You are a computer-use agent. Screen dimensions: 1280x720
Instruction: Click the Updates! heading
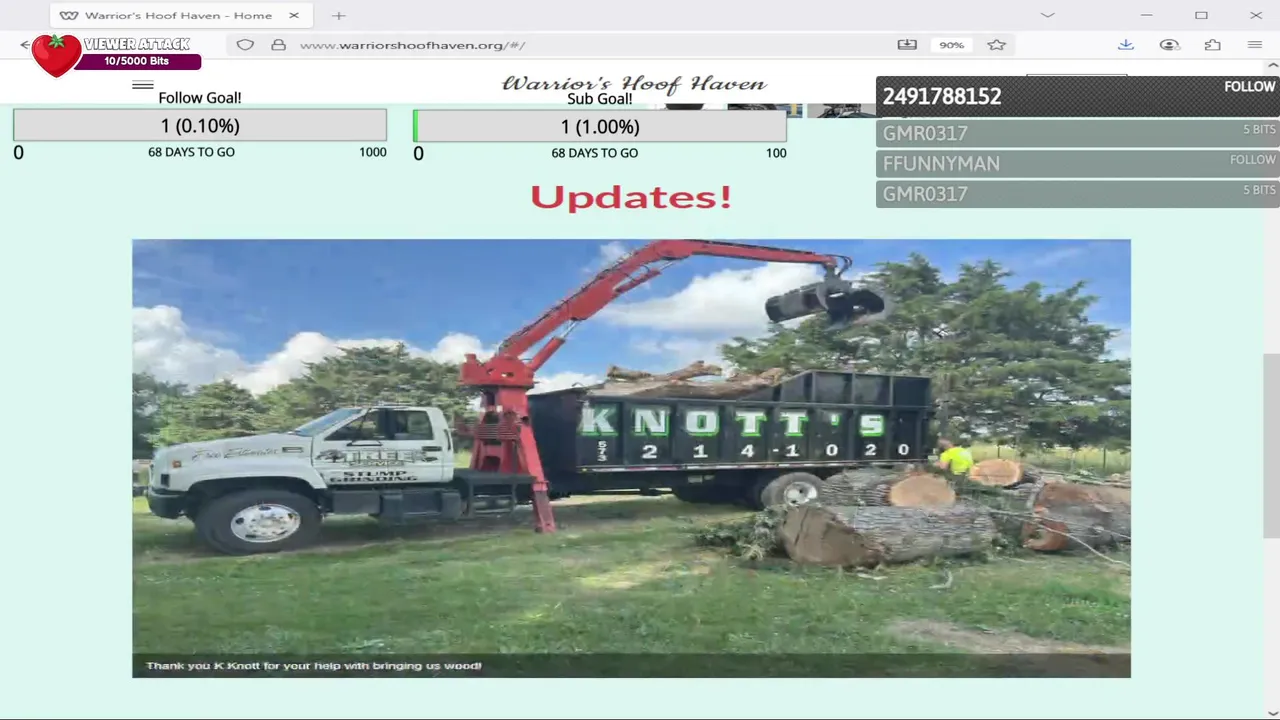click(631, 197)
